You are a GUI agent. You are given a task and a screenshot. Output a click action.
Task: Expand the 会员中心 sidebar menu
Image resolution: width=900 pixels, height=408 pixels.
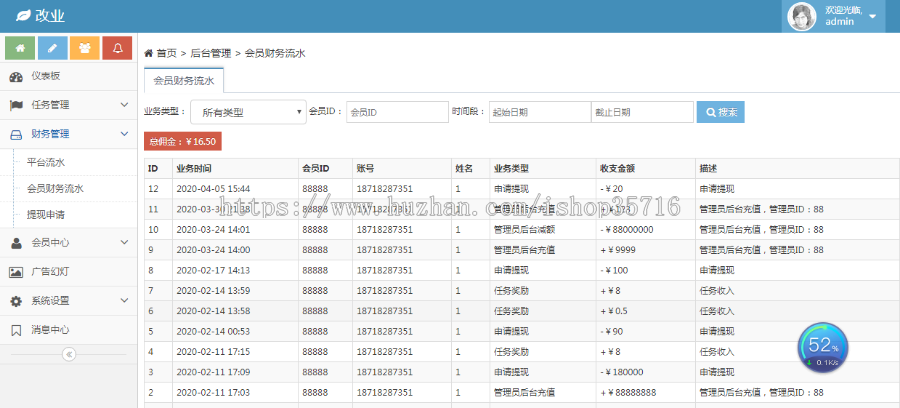point(68,242)
